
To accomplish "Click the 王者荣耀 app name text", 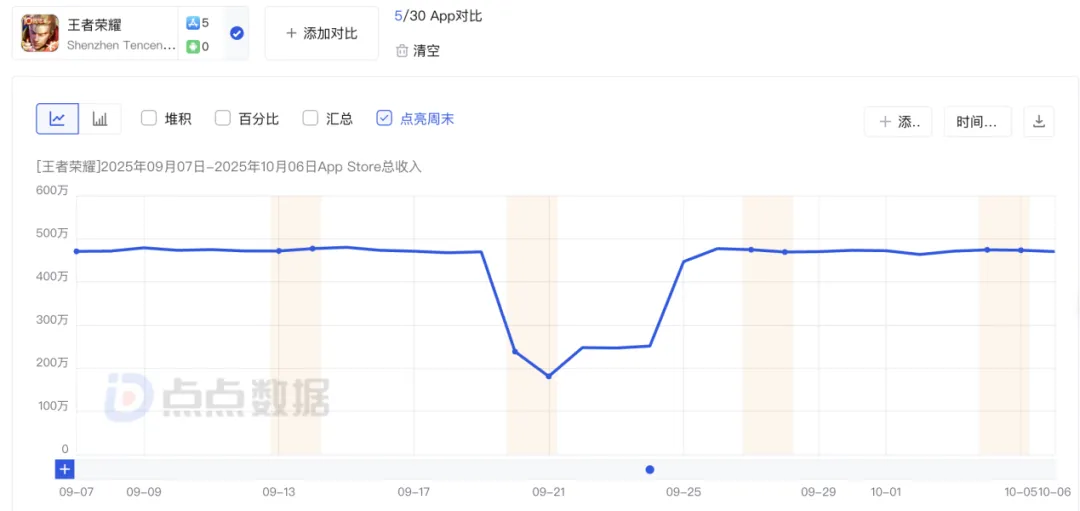I will 94,25.
